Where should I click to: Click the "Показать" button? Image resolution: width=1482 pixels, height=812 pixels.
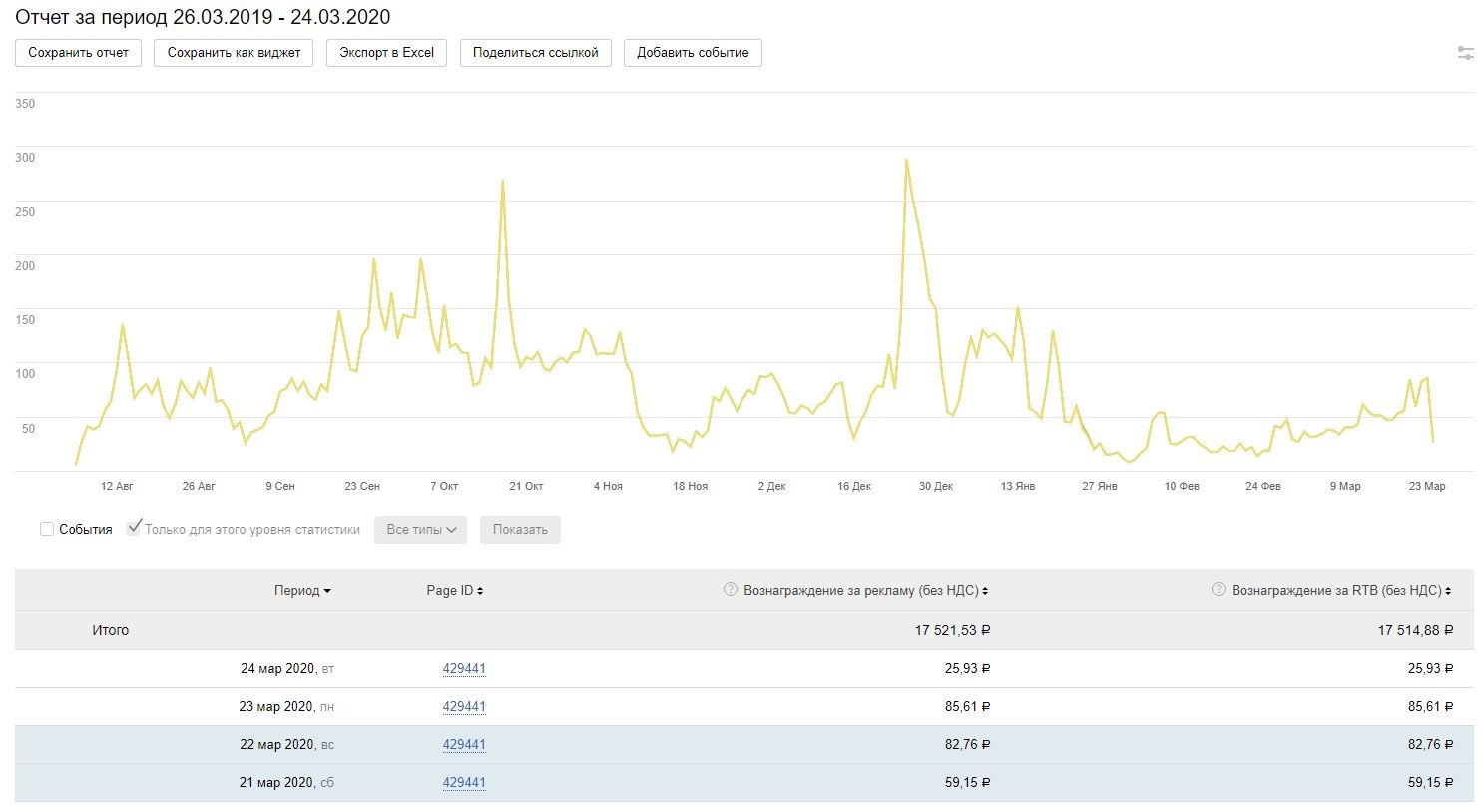tap(520, 530)
